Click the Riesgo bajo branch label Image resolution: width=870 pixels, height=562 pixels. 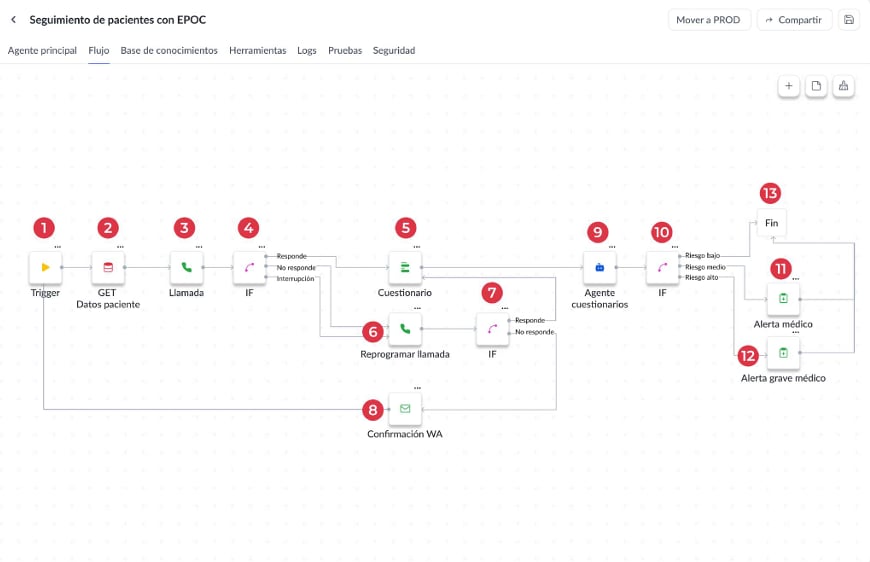click(702, 256)
